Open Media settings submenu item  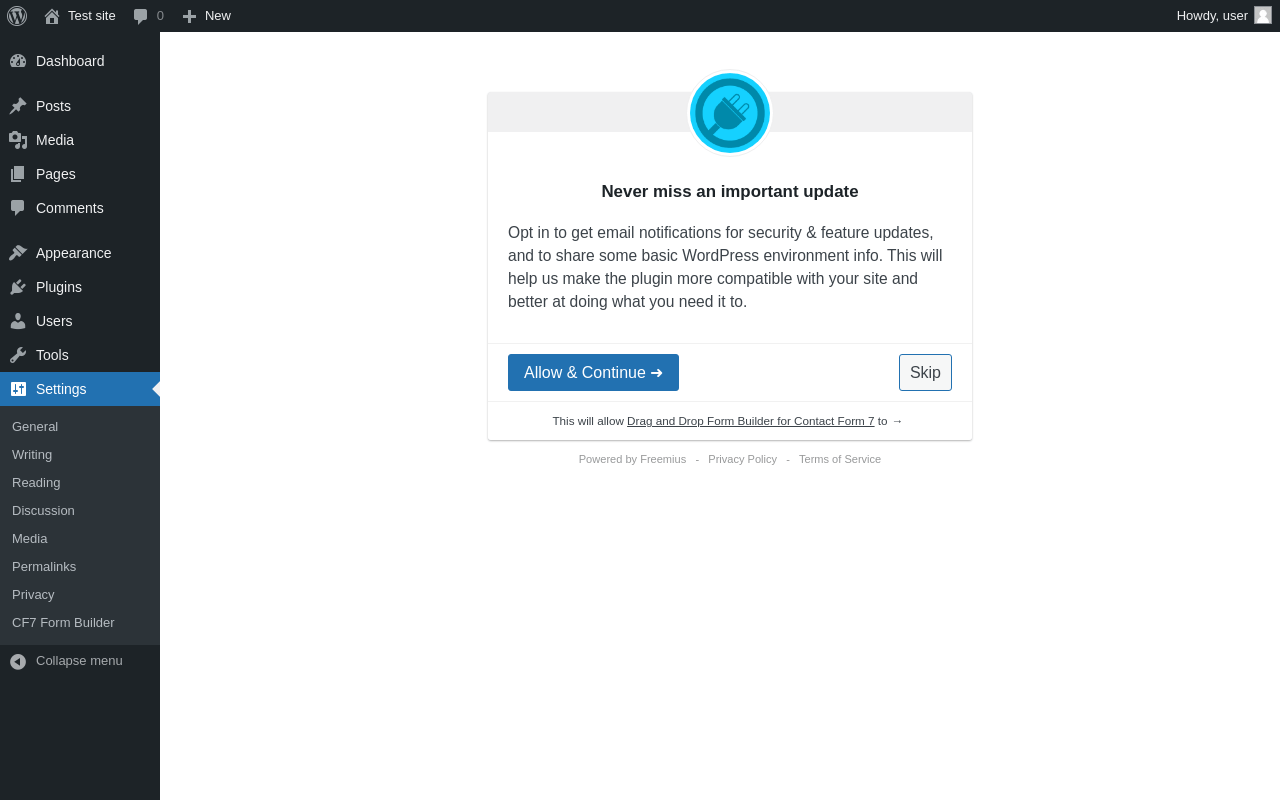tap(30, 539)
